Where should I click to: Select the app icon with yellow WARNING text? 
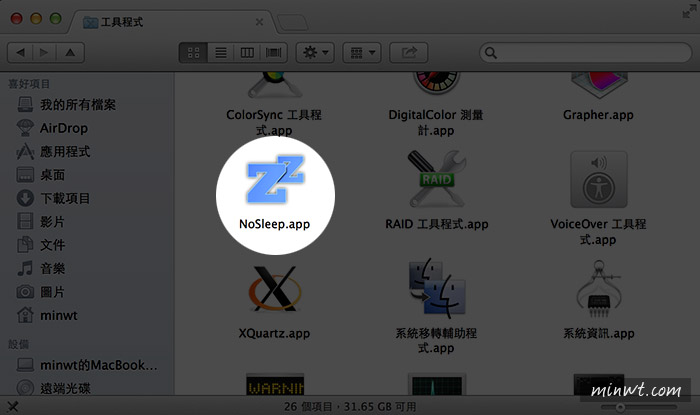[275, 385]
